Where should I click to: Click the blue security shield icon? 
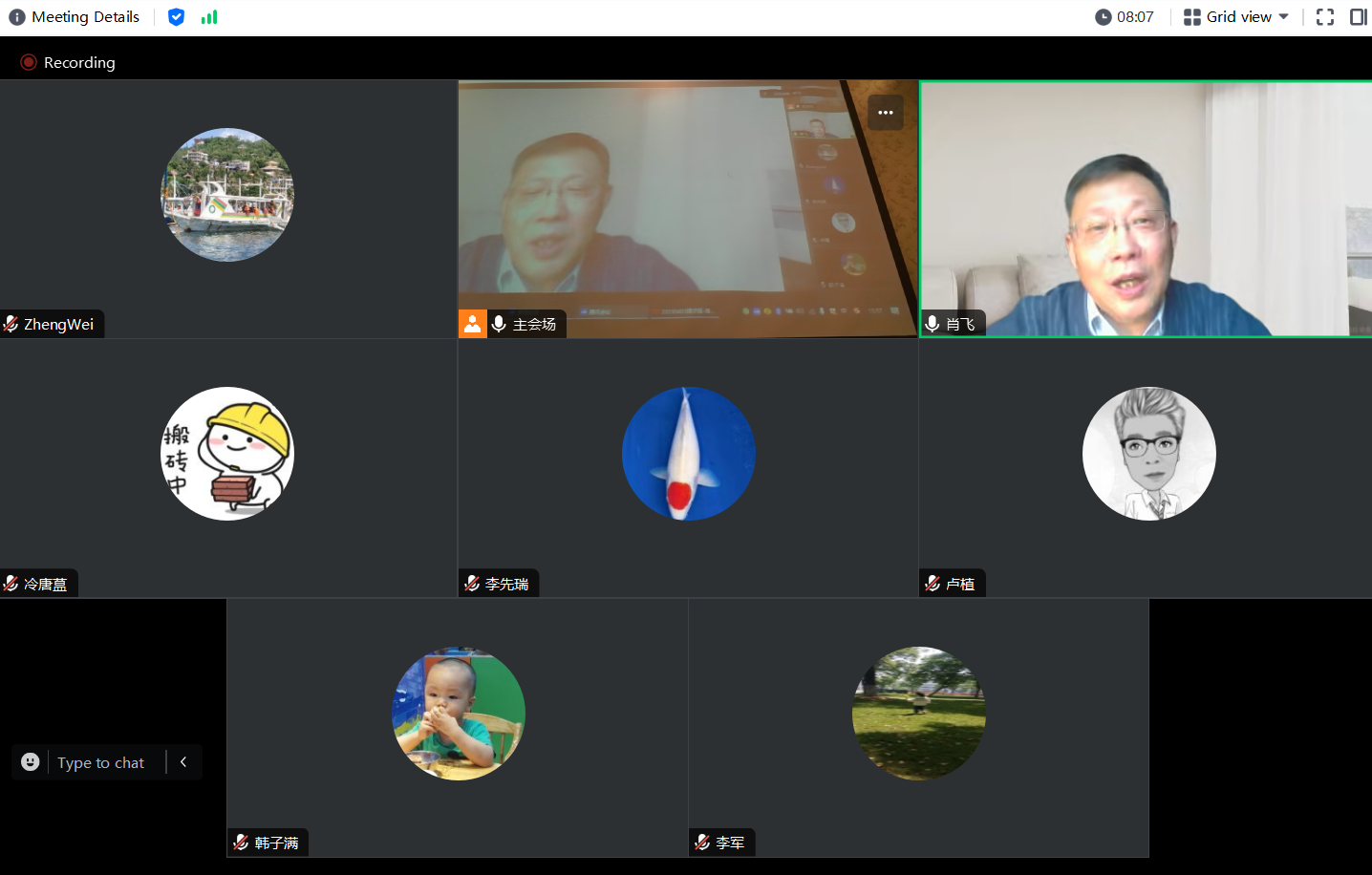point(176,17)
